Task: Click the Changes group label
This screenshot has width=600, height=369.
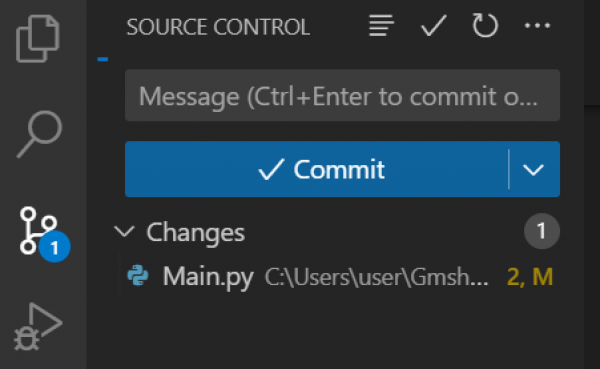Action: (196, 232)
